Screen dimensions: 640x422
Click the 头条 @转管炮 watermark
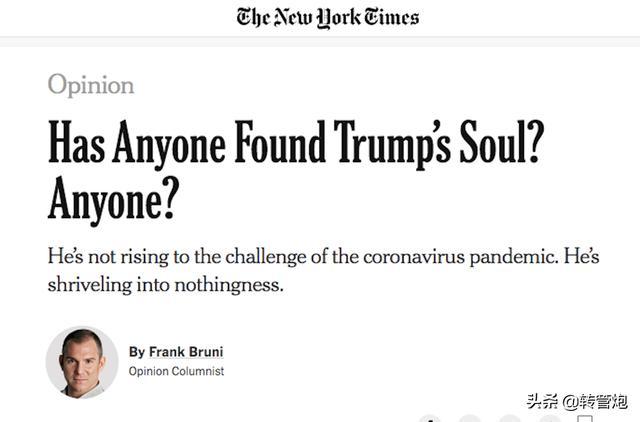click(x=577, y=402)
